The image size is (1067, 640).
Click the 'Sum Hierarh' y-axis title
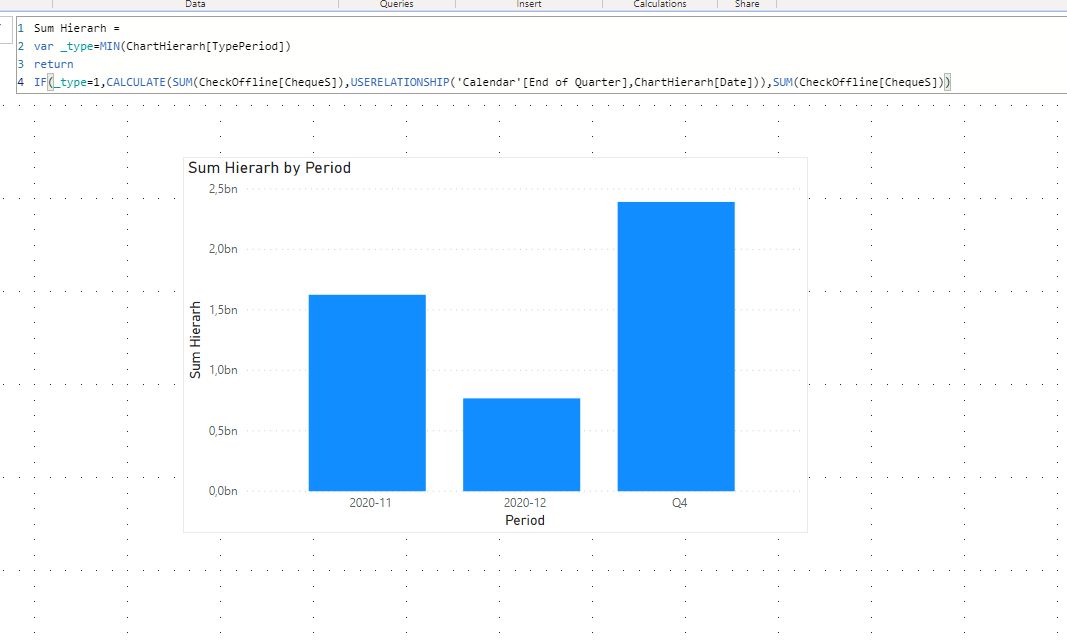(x=195, y=340)
